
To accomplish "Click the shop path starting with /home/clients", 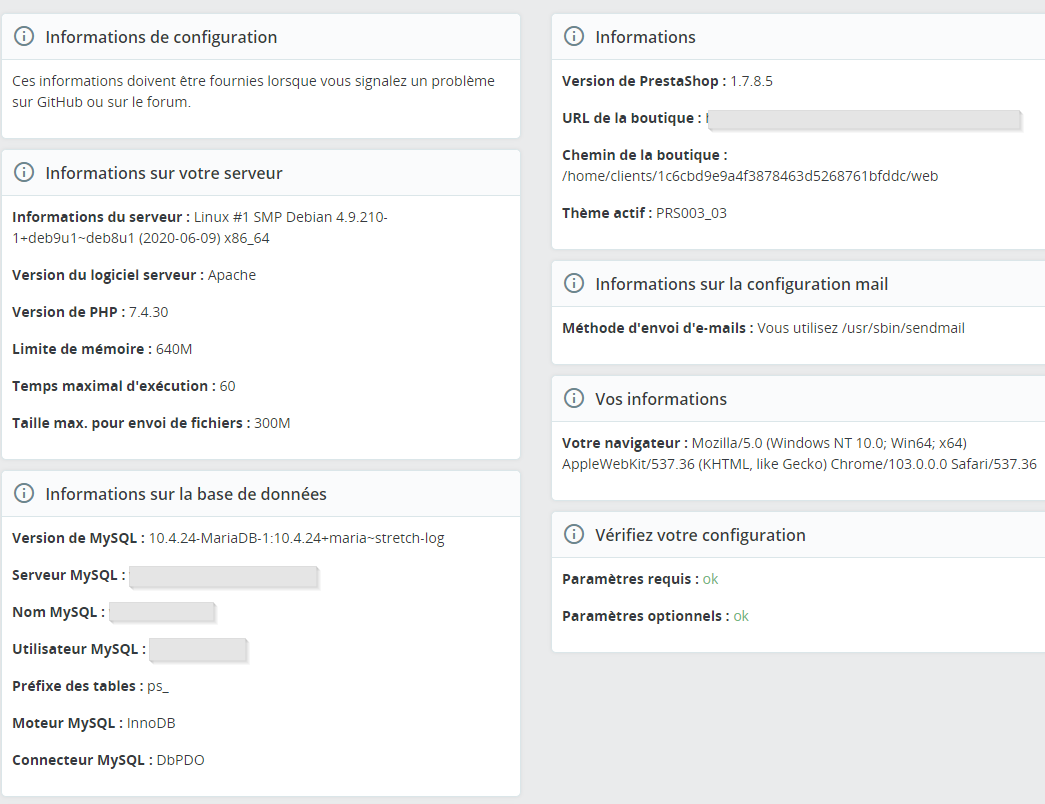I will [x=750, y=176].
